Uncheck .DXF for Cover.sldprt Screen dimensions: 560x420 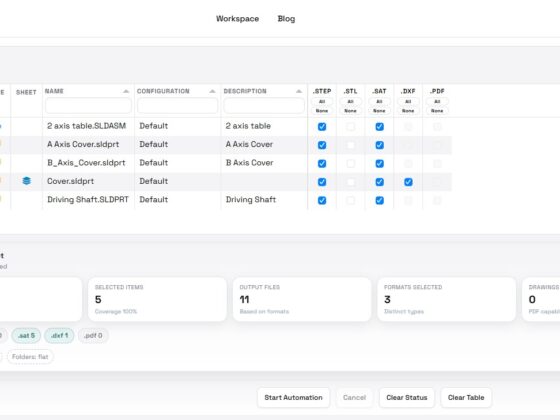coord(408,182)
